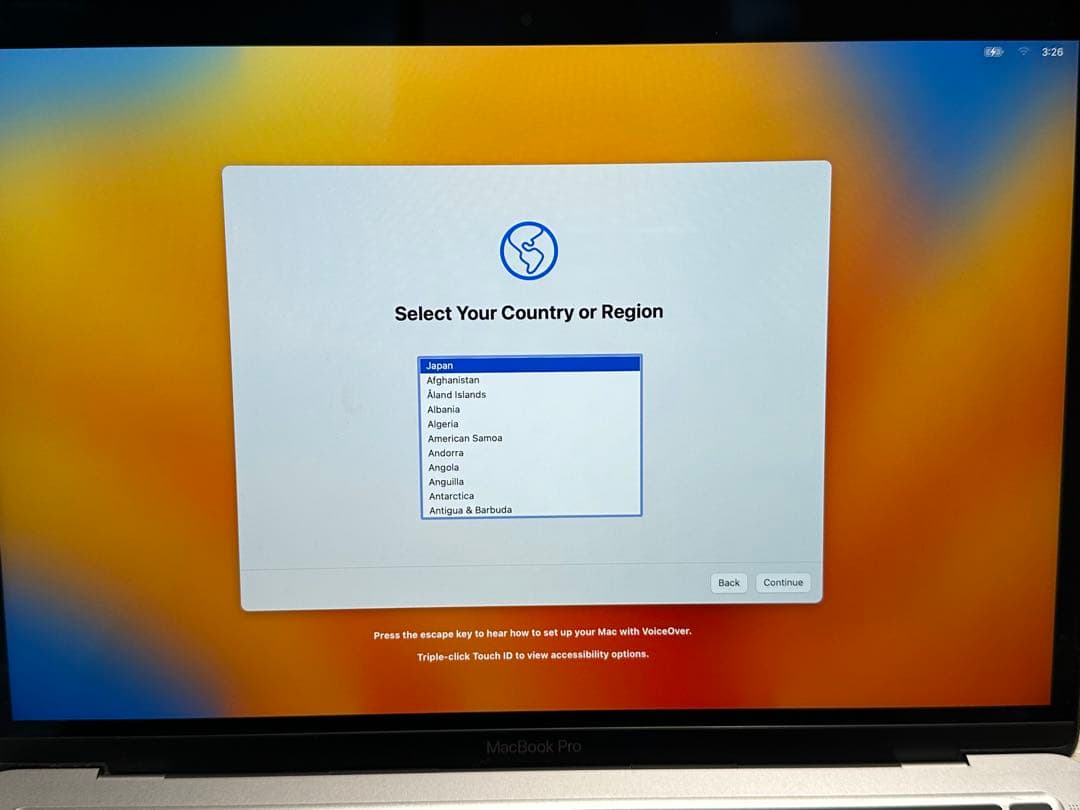Click the Select Your Country or Region heading
This screenshot has height=810, width=1080.
(x=528, y=312)
